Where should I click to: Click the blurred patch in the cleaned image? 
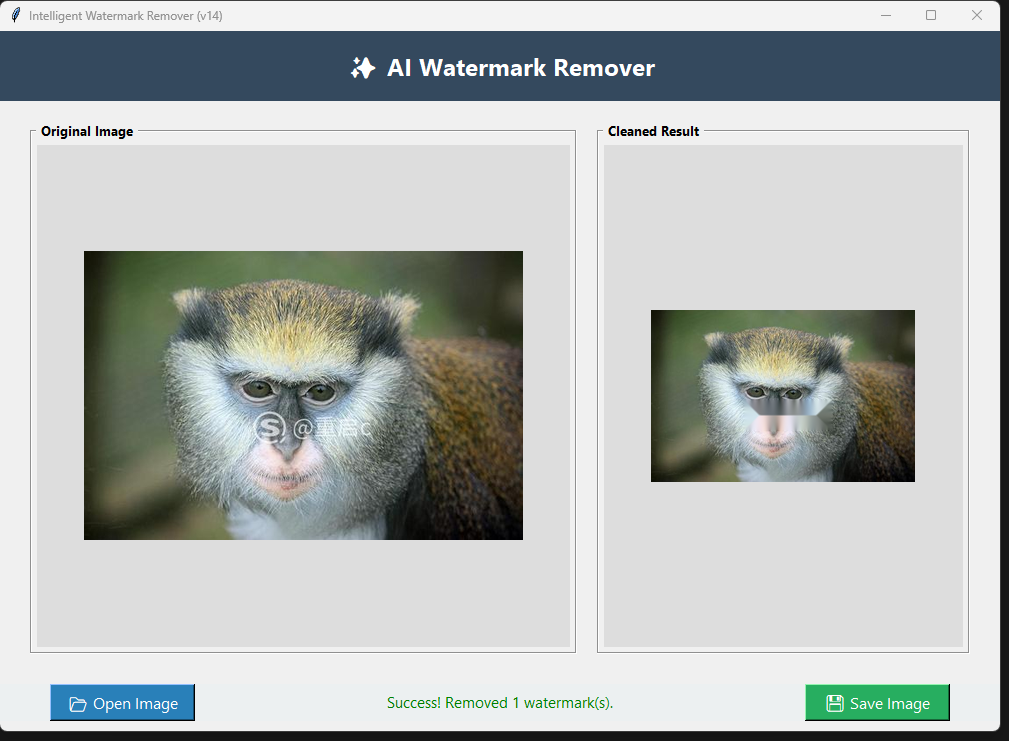[x=790, y=407]
